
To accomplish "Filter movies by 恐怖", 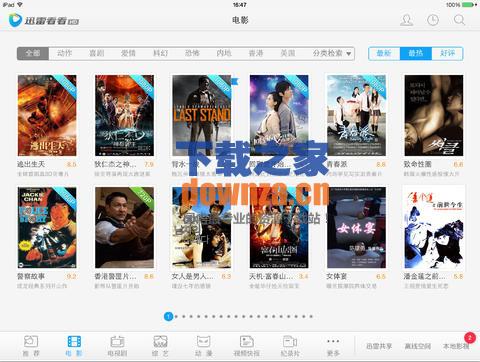I will click(192, 53).
